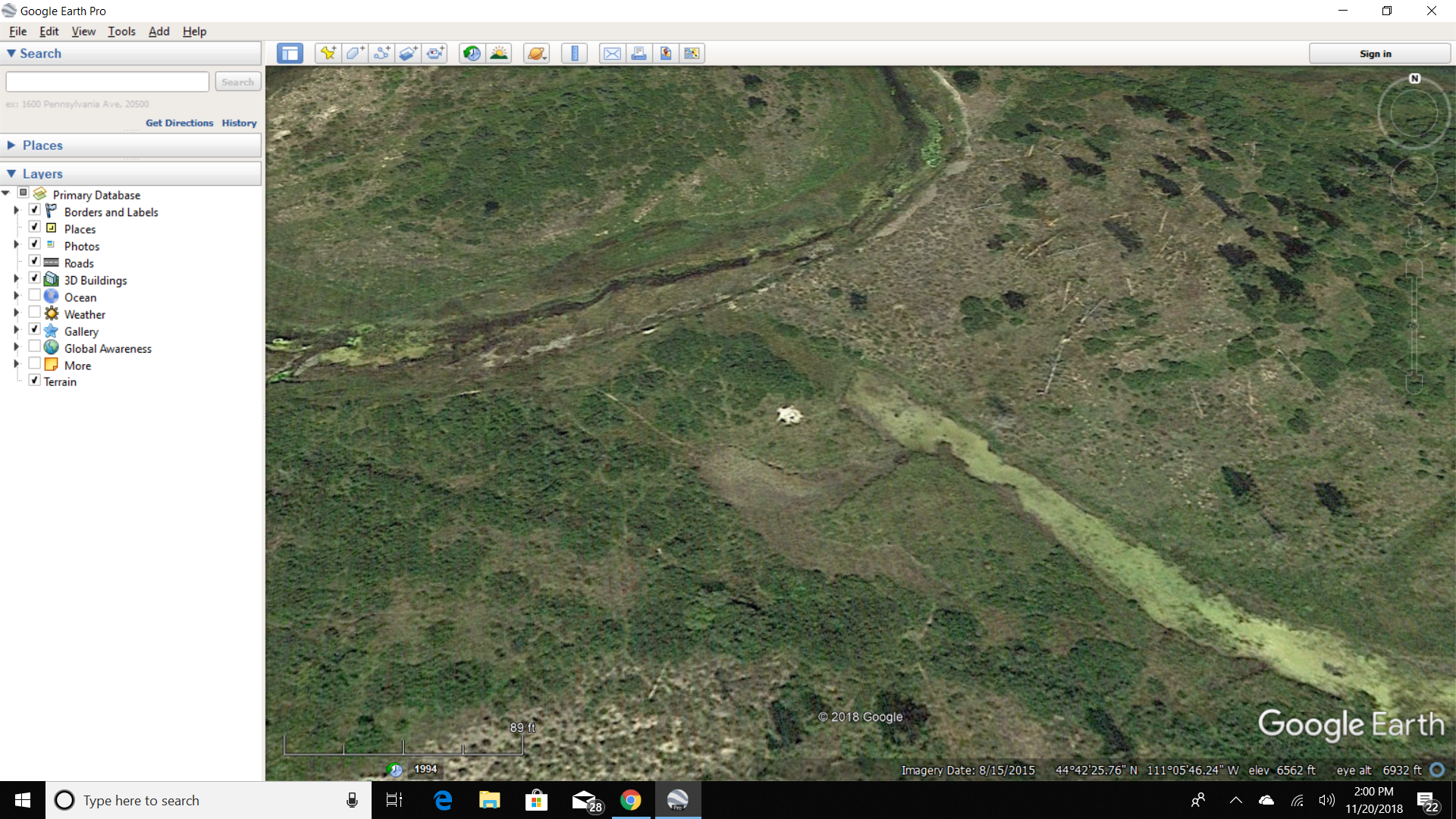
Task: Click the Record a Tour camera icon
Action: 435,53
